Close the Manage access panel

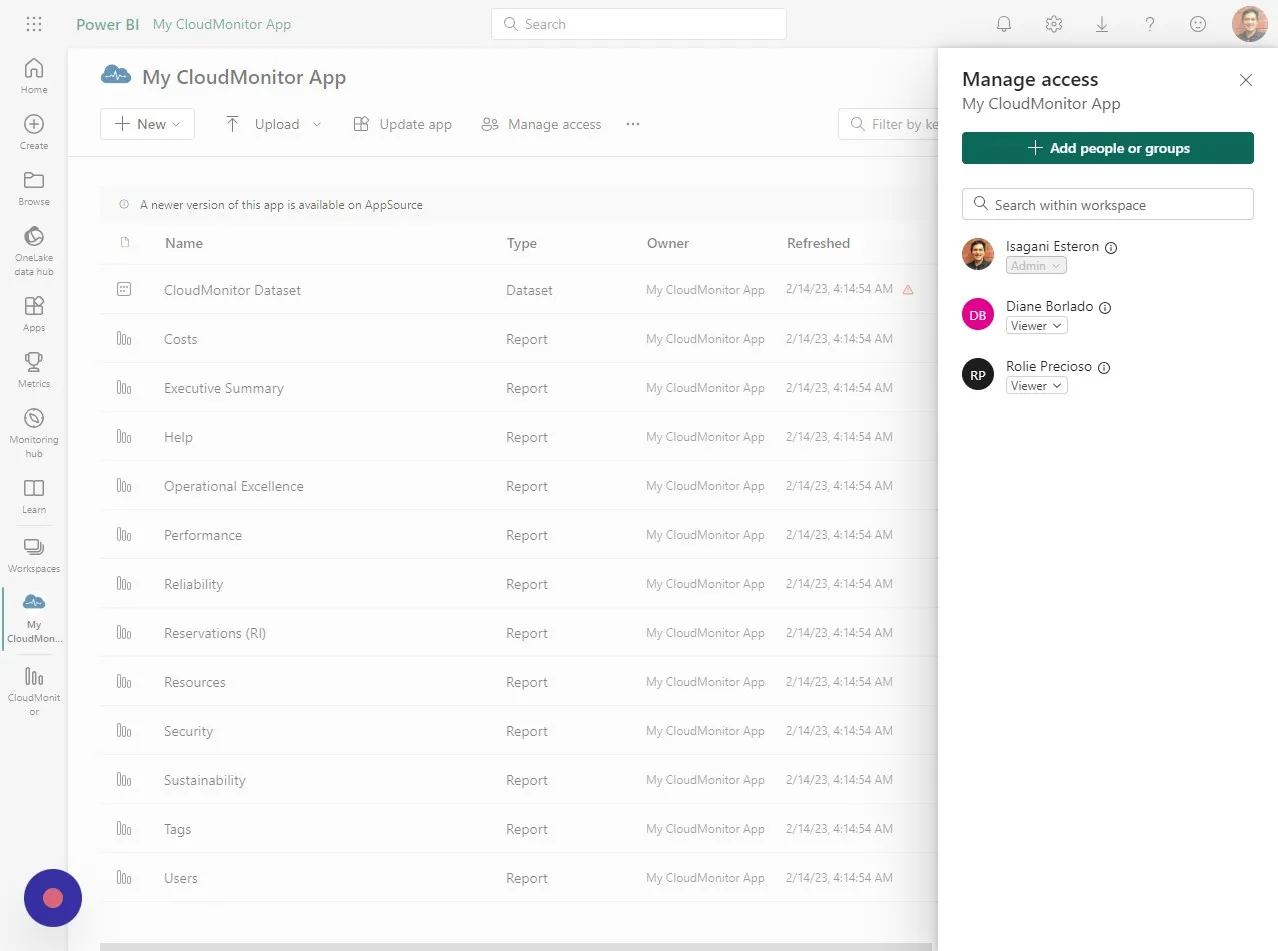point(1246,80)
